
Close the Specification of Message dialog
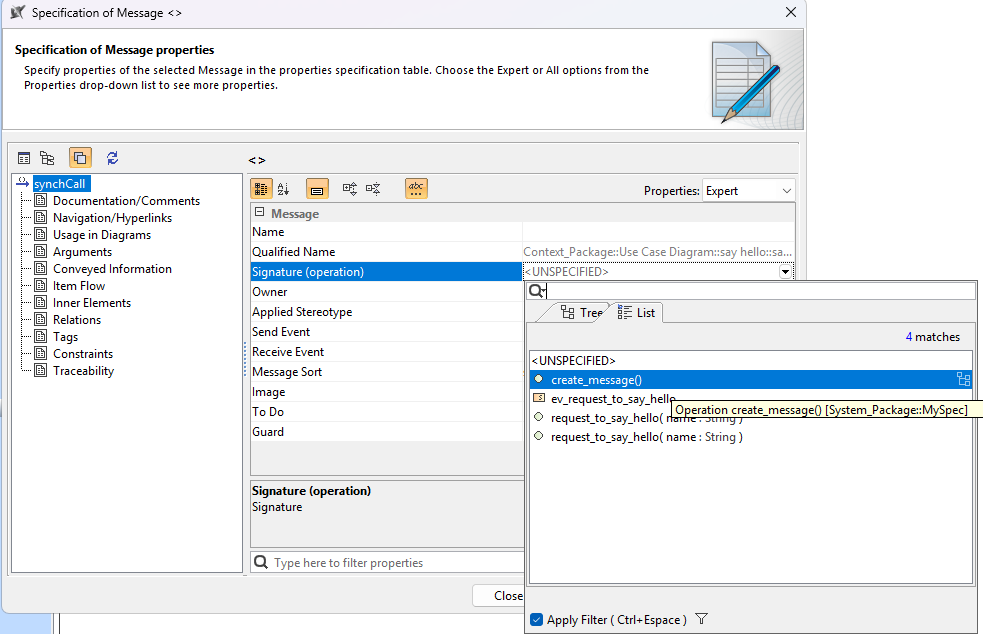click(x=791, y=13)
